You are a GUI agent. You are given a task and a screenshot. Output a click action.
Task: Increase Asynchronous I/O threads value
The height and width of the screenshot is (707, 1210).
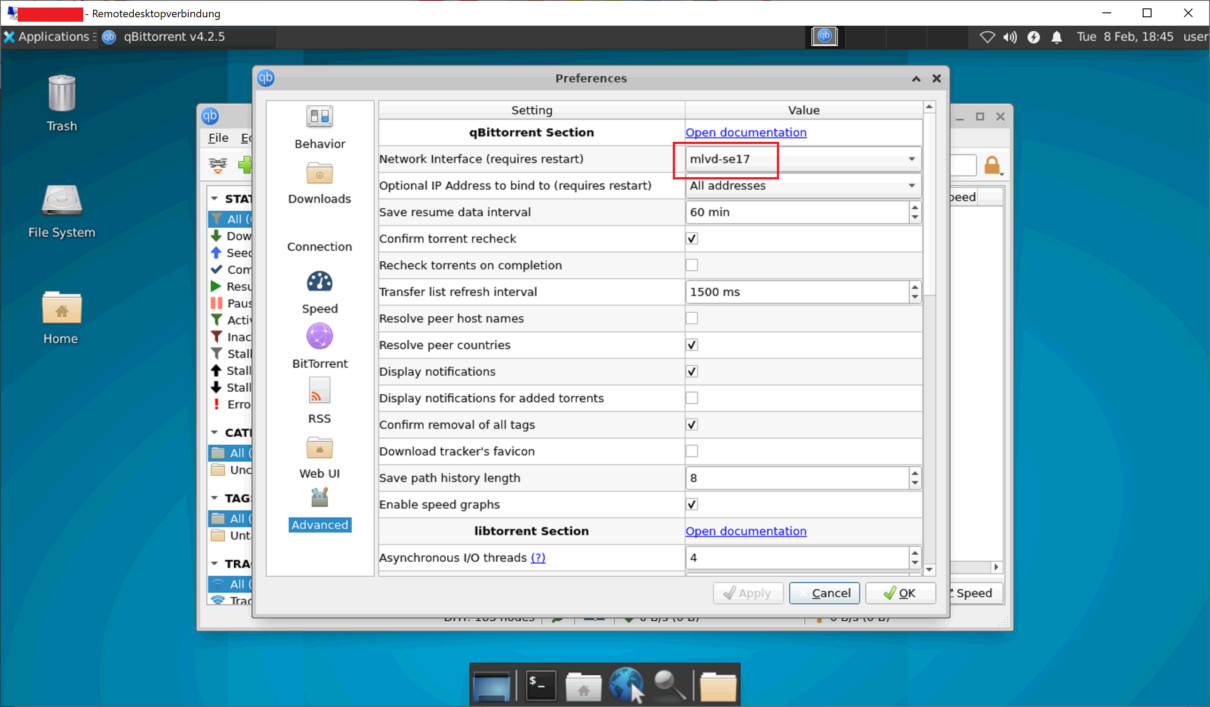(915, 552)
